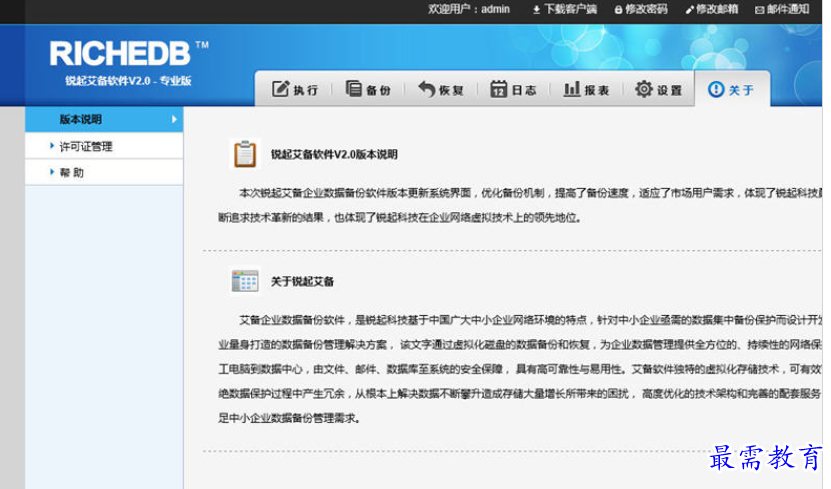The image size is (831, 489).
Task: Select the 关于 tab label
Action: tap(741, 90)
